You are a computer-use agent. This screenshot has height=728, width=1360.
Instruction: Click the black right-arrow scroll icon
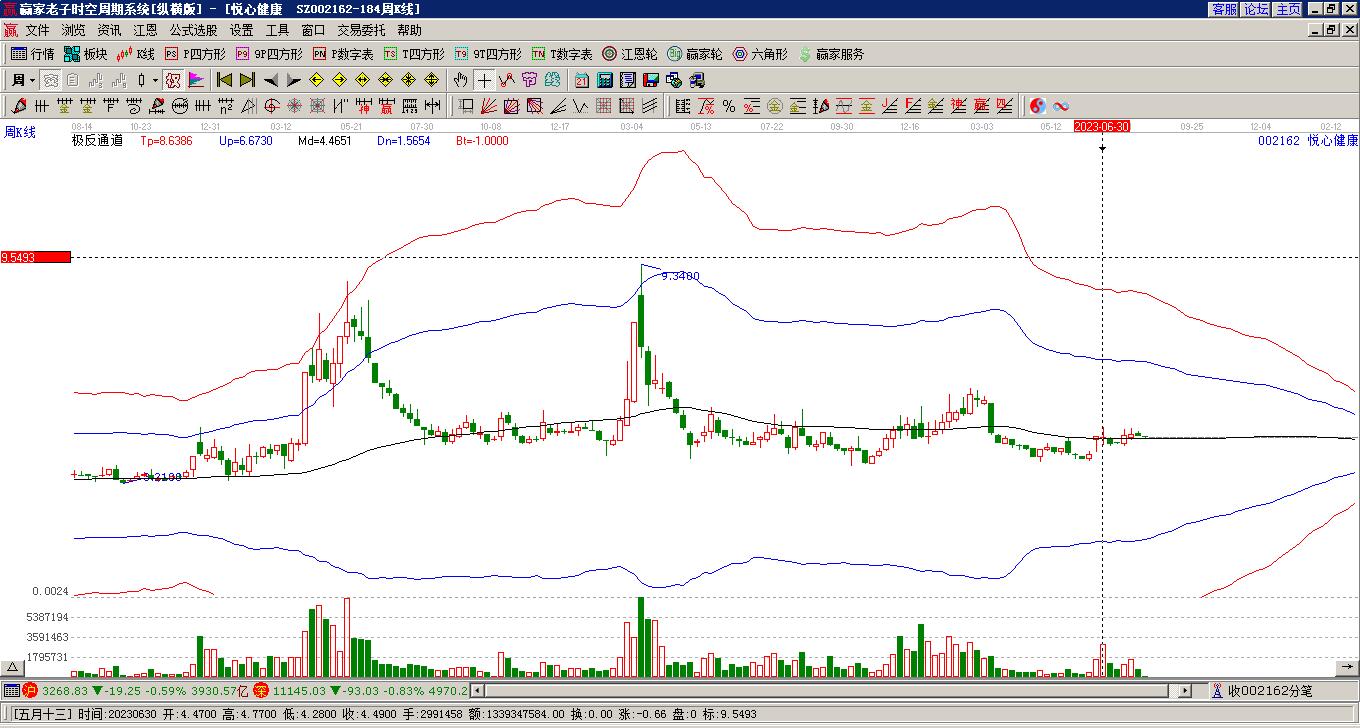click(293, 80)
